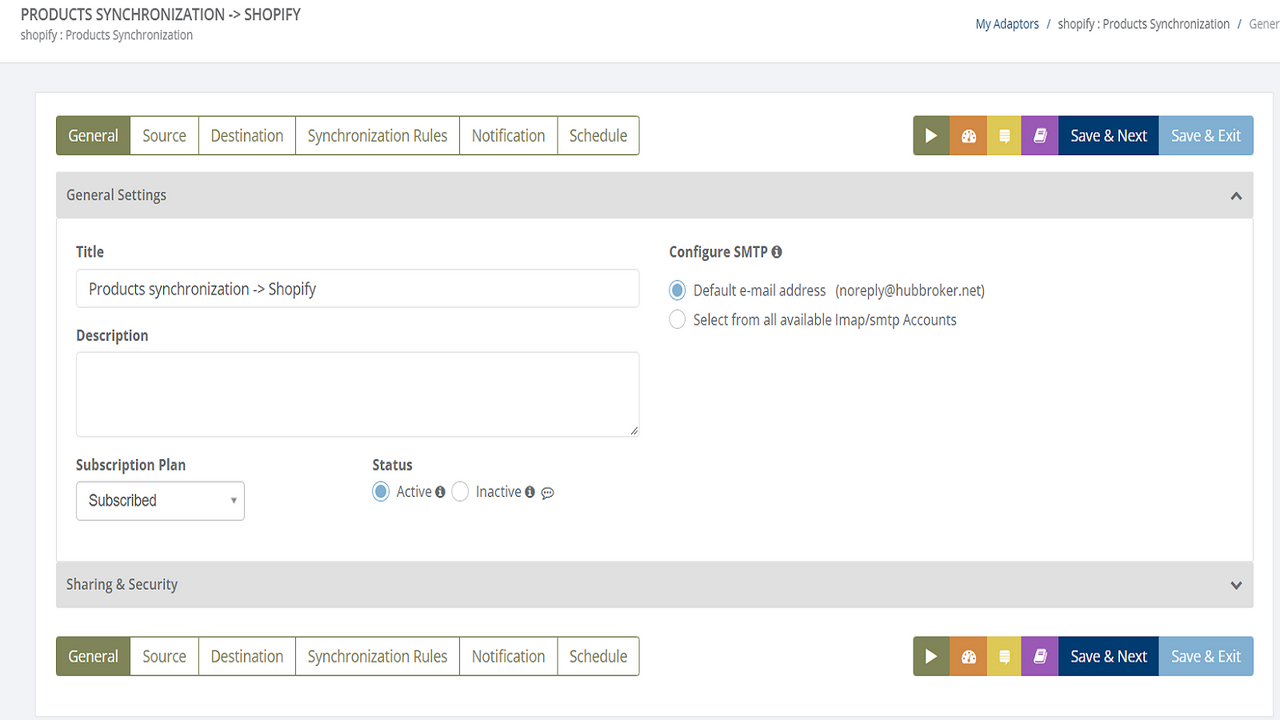Click the top Save & Next button
This screenshot has height=720, width=1280.
(1109, 136)
